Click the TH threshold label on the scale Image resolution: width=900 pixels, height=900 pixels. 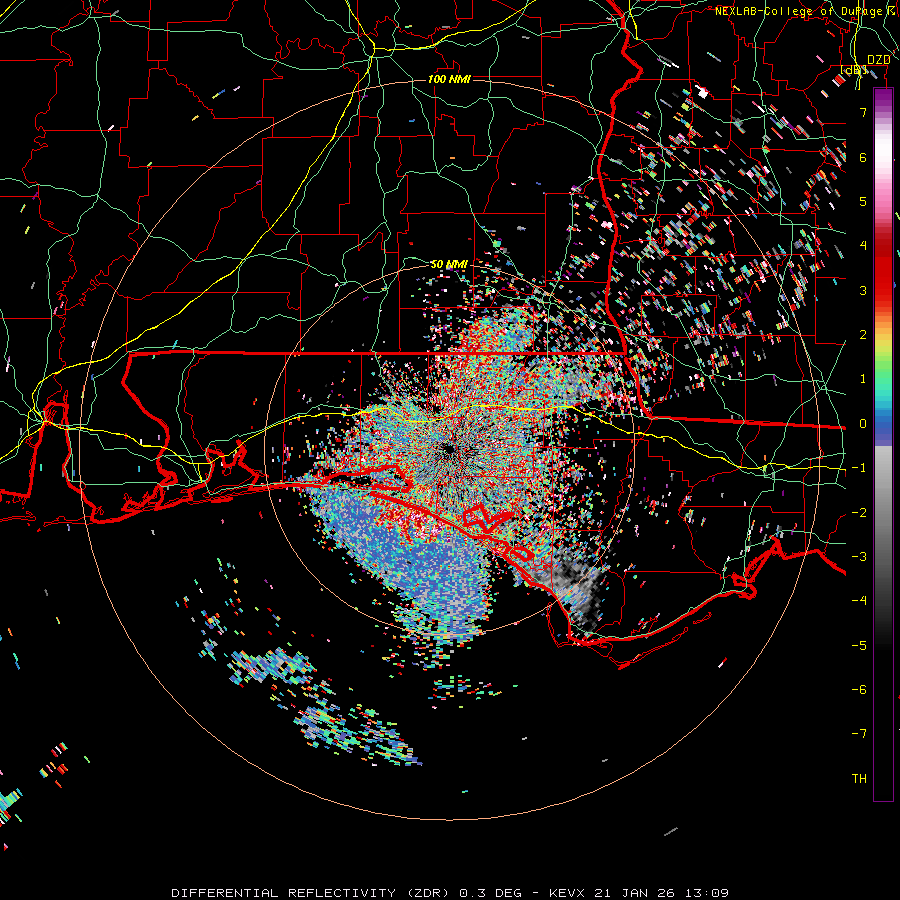[859, 779]
